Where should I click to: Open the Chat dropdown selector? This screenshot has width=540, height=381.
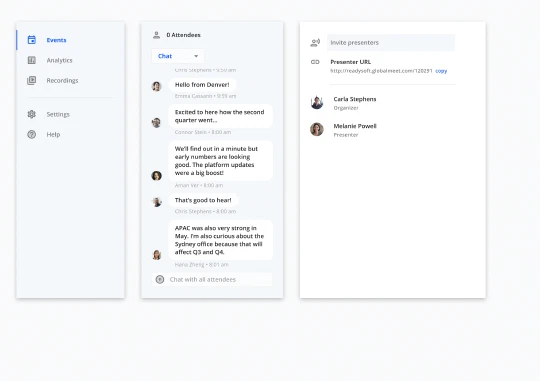click(x=178, y=56)
